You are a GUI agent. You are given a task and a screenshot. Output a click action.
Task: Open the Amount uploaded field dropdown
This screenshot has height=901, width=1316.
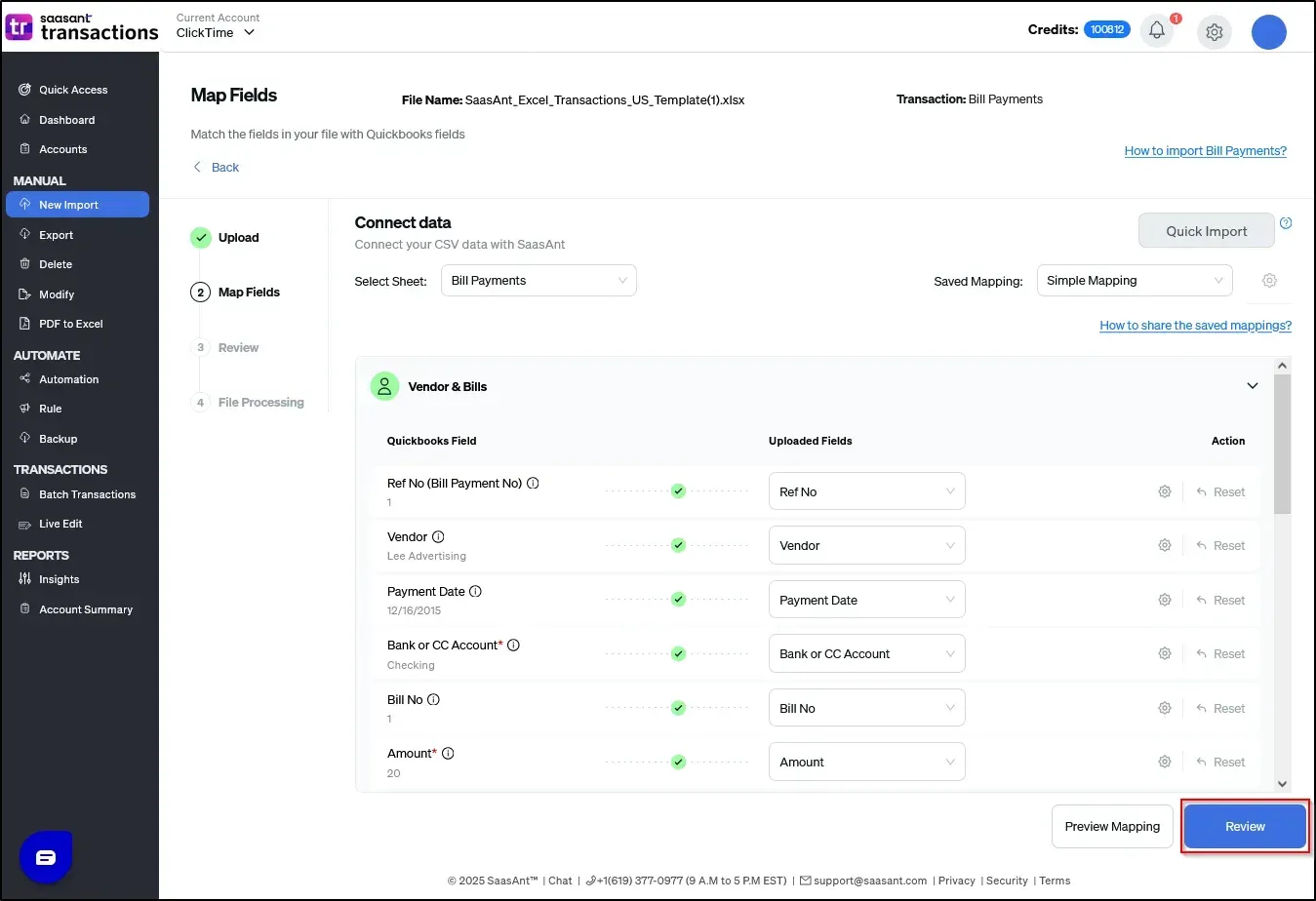867,762
